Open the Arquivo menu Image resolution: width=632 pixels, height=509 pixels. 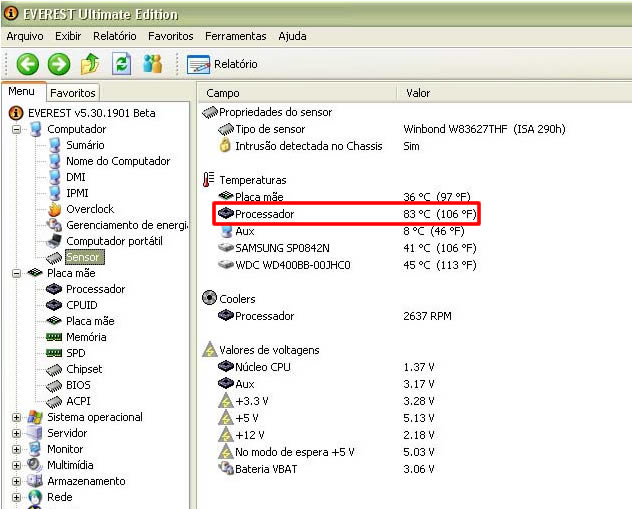25,36
